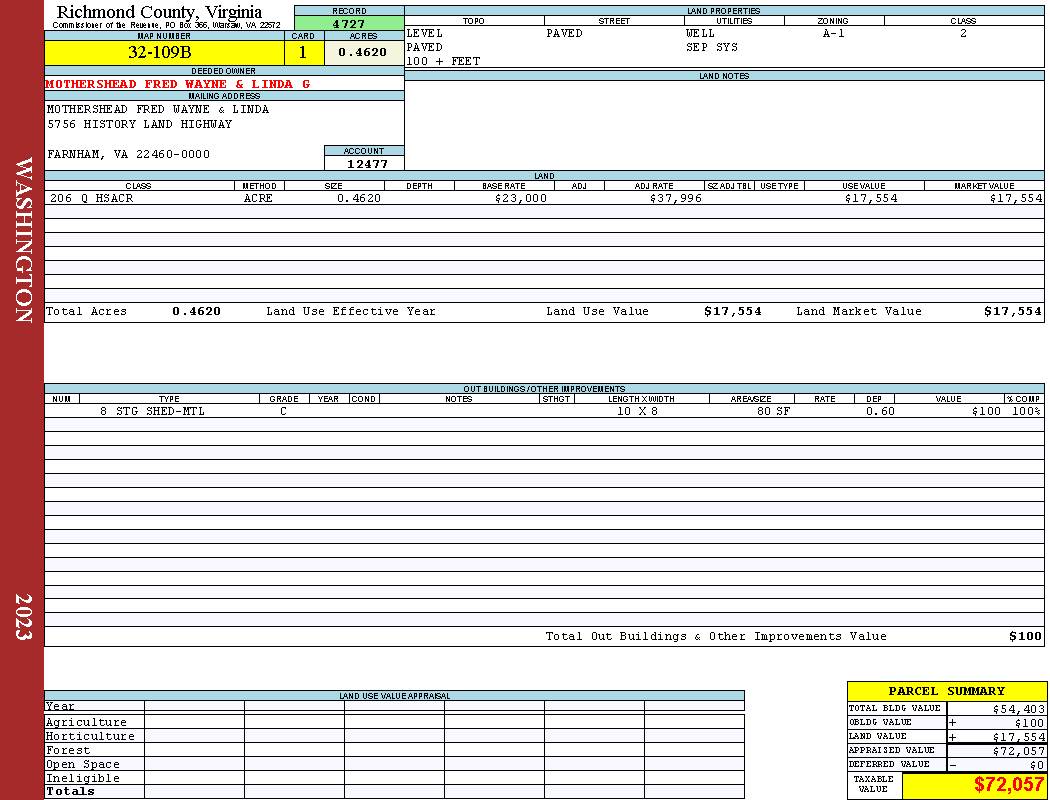Click the map number 32-109B
Viewport: 1050px width, 800px height.
click(x=159, y=52)
